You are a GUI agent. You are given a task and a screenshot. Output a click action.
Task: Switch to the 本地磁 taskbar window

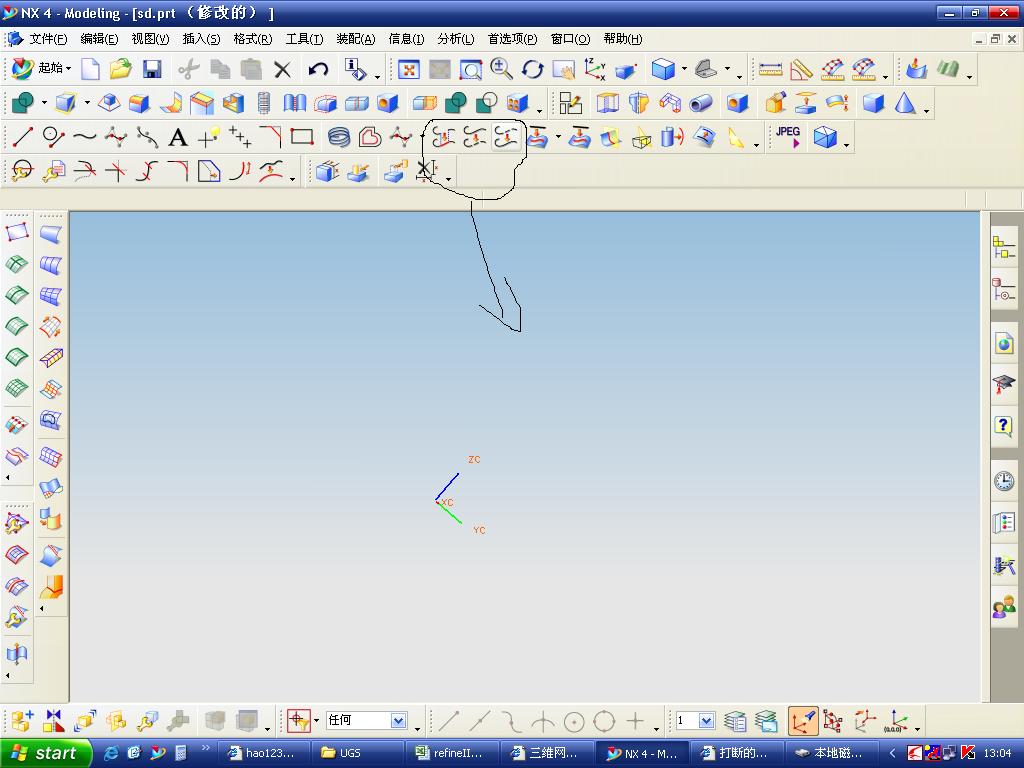pyautogui.click(x=831, y=753)
